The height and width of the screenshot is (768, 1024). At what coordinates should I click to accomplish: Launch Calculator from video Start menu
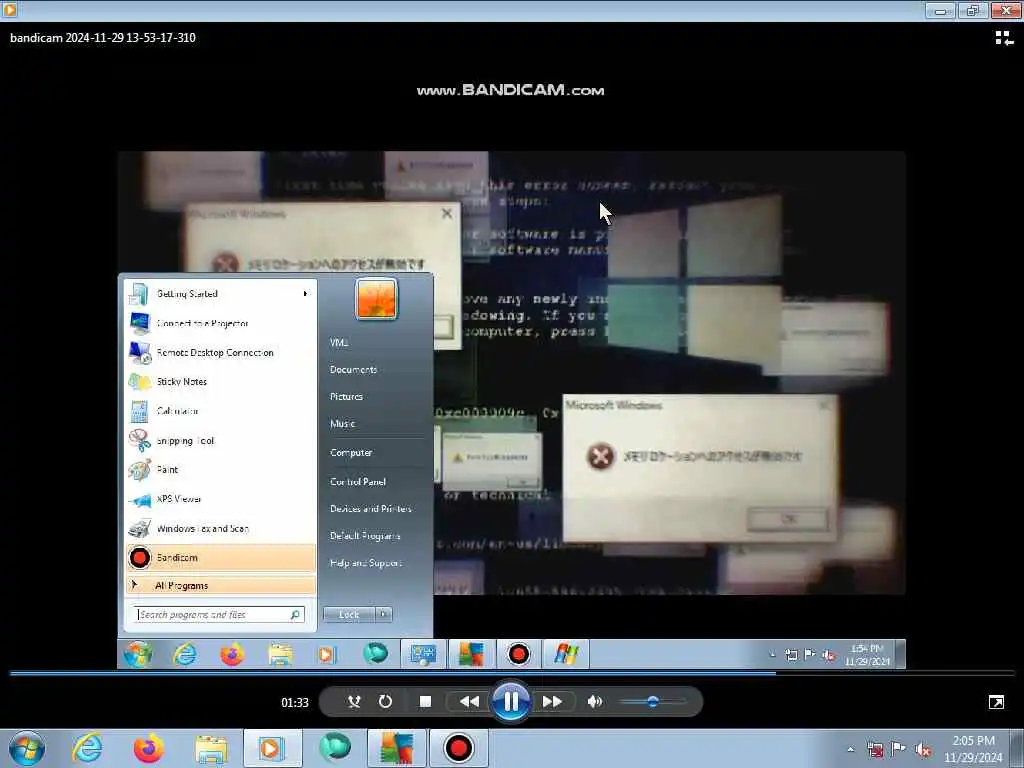[x=219, y=411]
